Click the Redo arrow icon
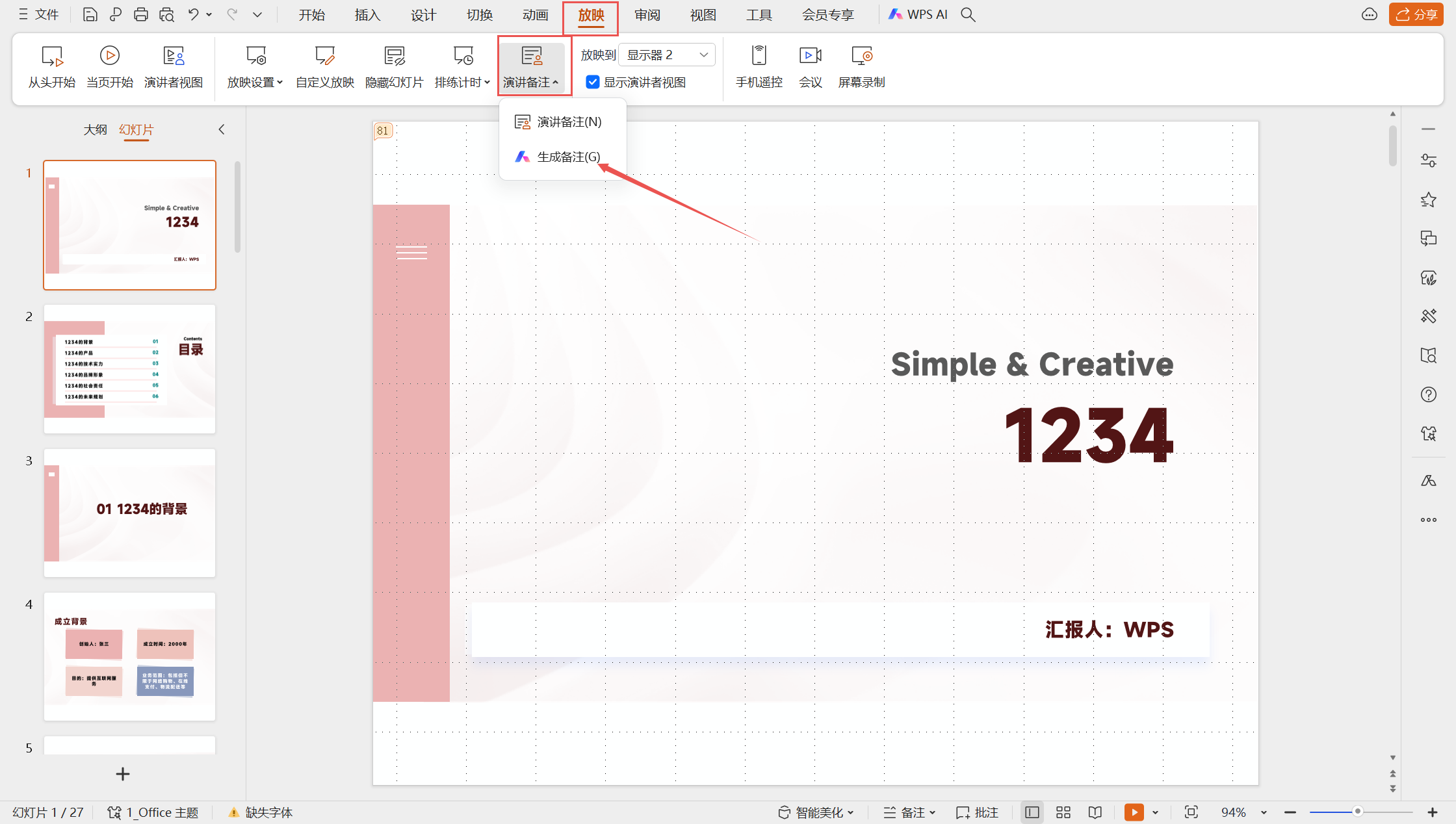Image resolution: width=1456 pixels, height=824 pixels. click(231, 14)
